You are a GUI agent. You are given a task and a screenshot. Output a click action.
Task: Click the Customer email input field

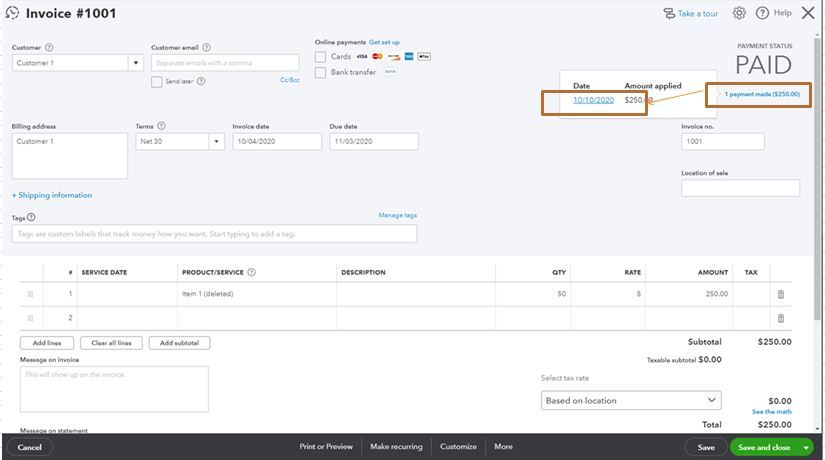(225, 63)
